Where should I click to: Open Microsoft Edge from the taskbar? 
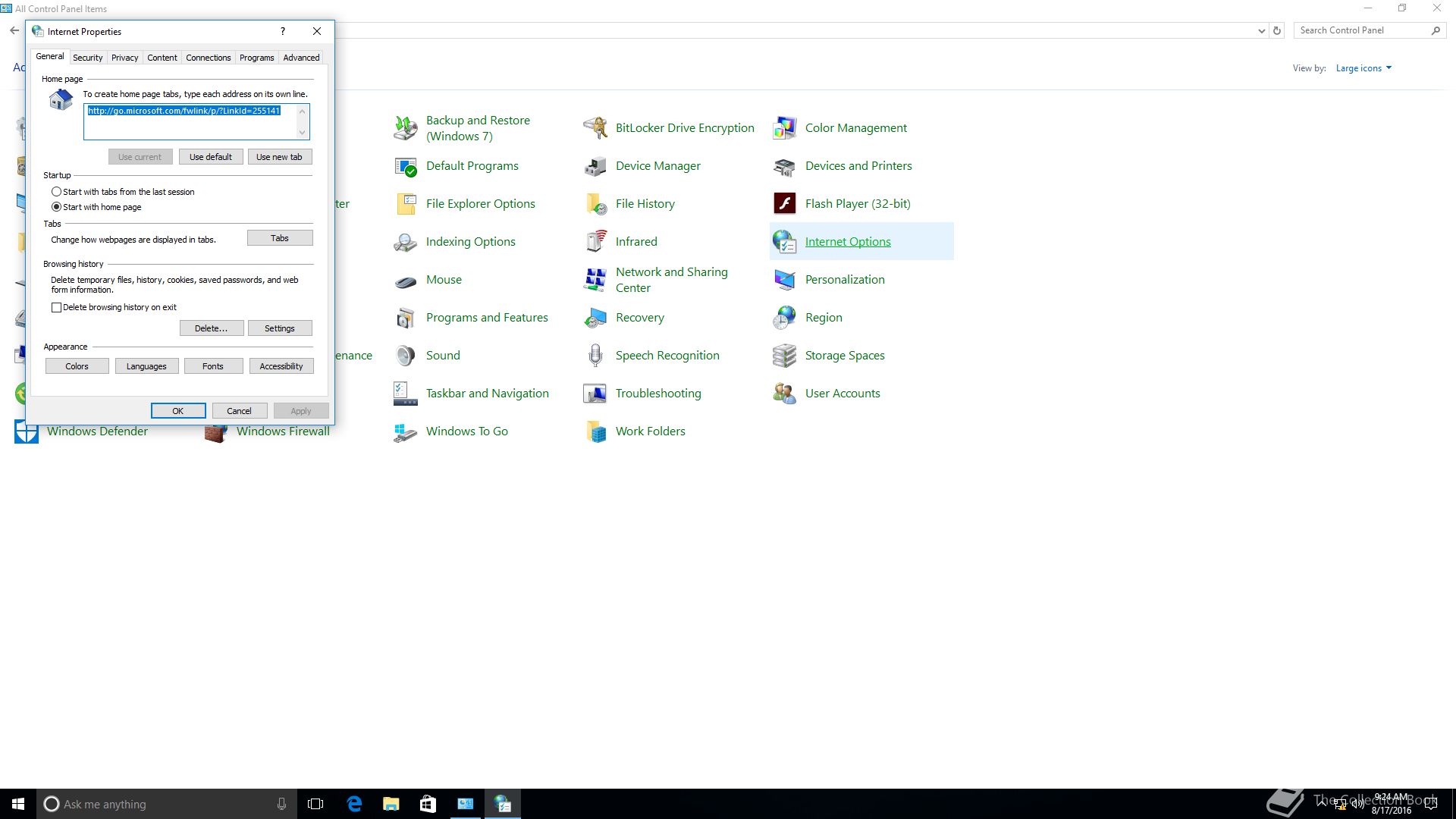pyautogui.click(x=354, y=804)
